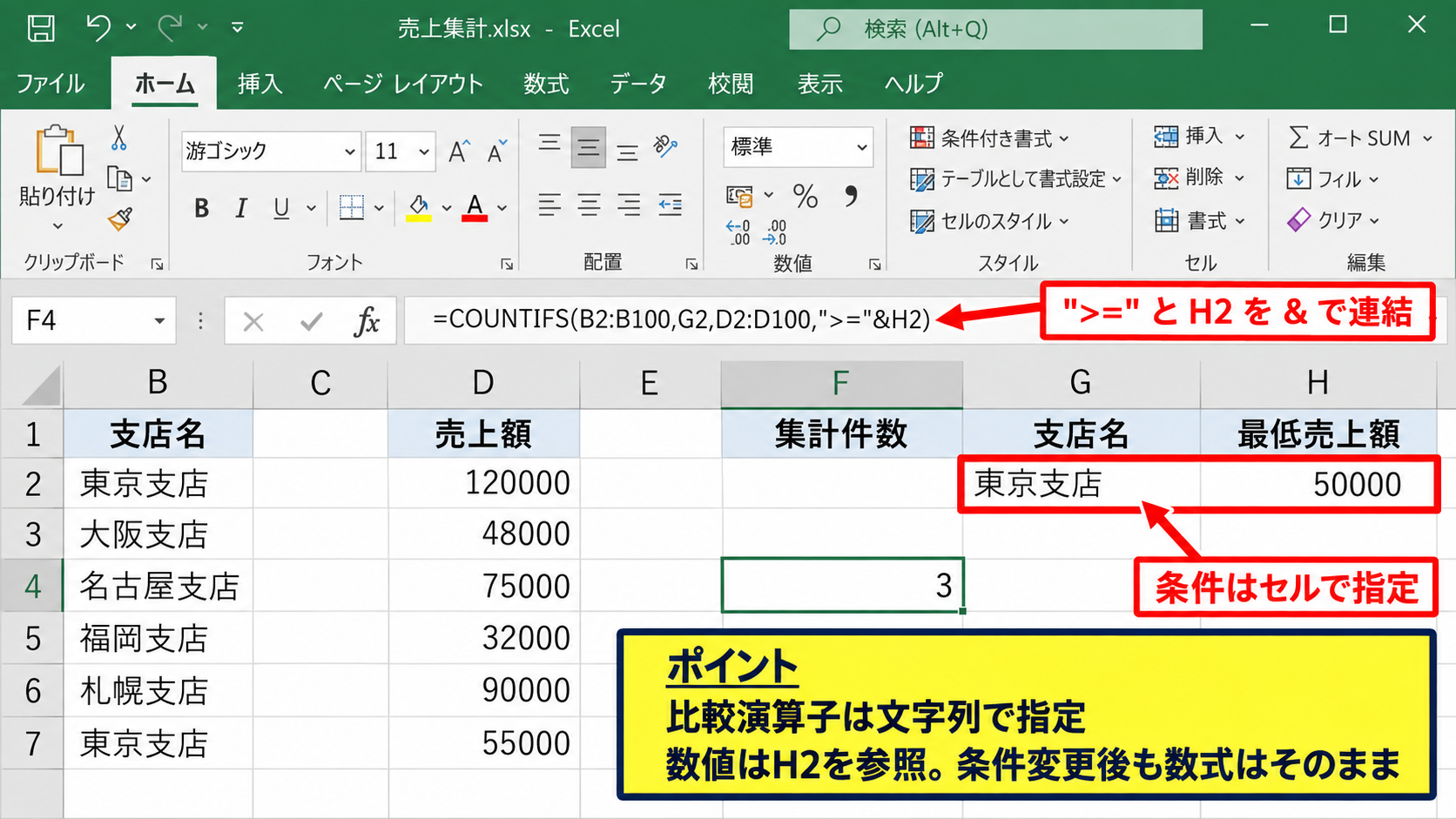Click the フィル fill button
Viewport: 1456px width, 819px height.
pos(1333,178)
